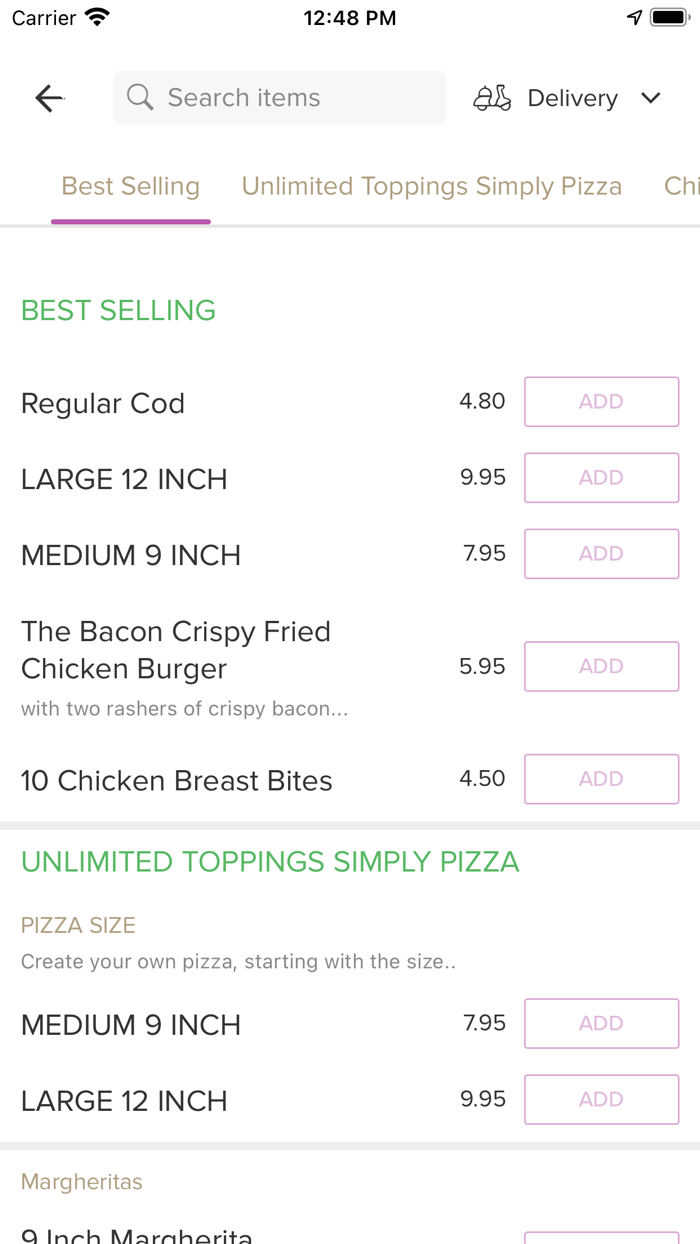Image resolution: width=700 pixels, height=1244 pixels.
Task: Open the Delivery options dropdown
Action: pyautogui.click(x=572, y=97)
